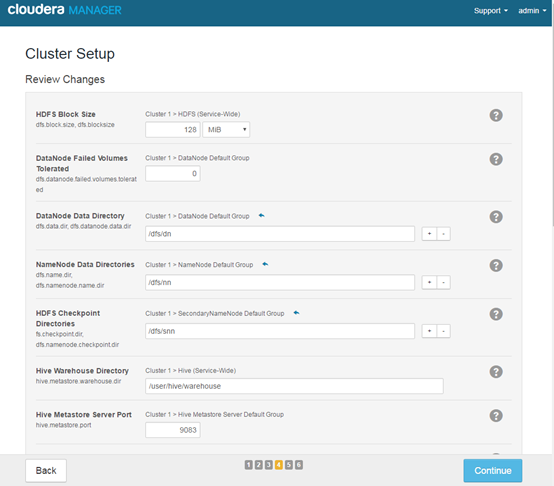The width and height of the screenshot is (554, 486).
Task: Click 'hive.metastore.port' property name
Action: (x=63, y=425)
